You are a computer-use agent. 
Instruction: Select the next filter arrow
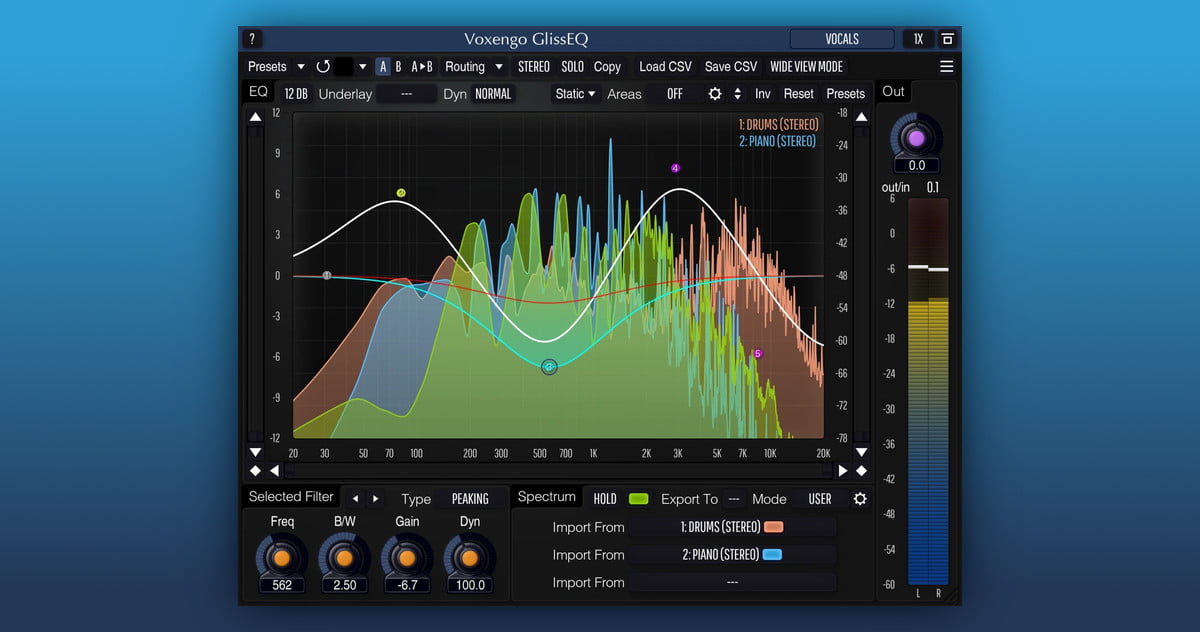pos(376,499)
